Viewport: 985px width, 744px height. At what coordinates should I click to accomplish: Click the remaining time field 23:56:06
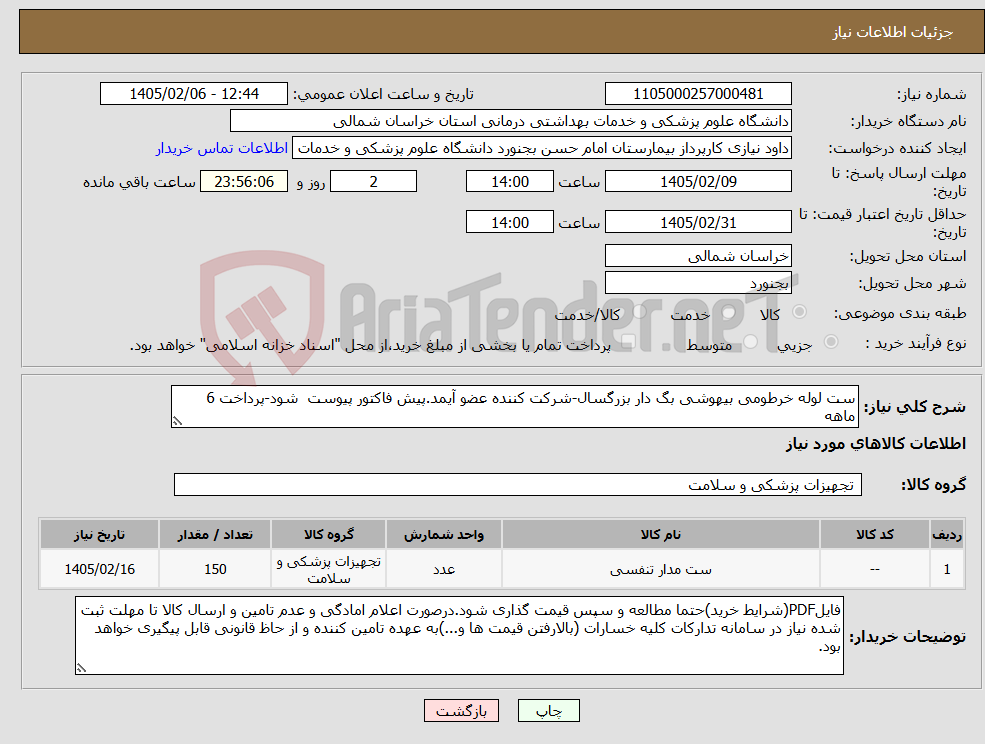tap(244, 182)
